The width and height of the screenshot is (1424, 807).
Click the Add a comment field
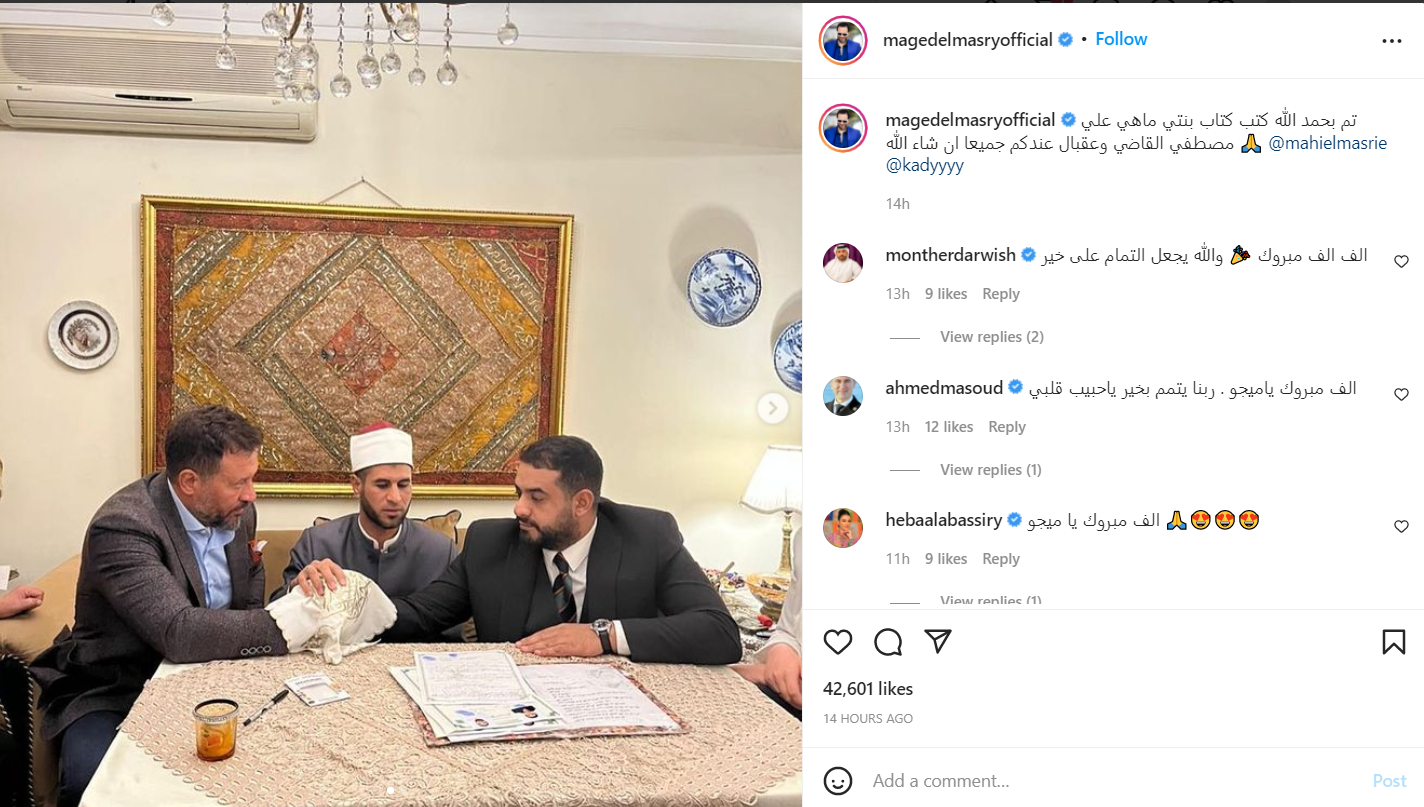pyautogui.click(x=1110, y=781)
